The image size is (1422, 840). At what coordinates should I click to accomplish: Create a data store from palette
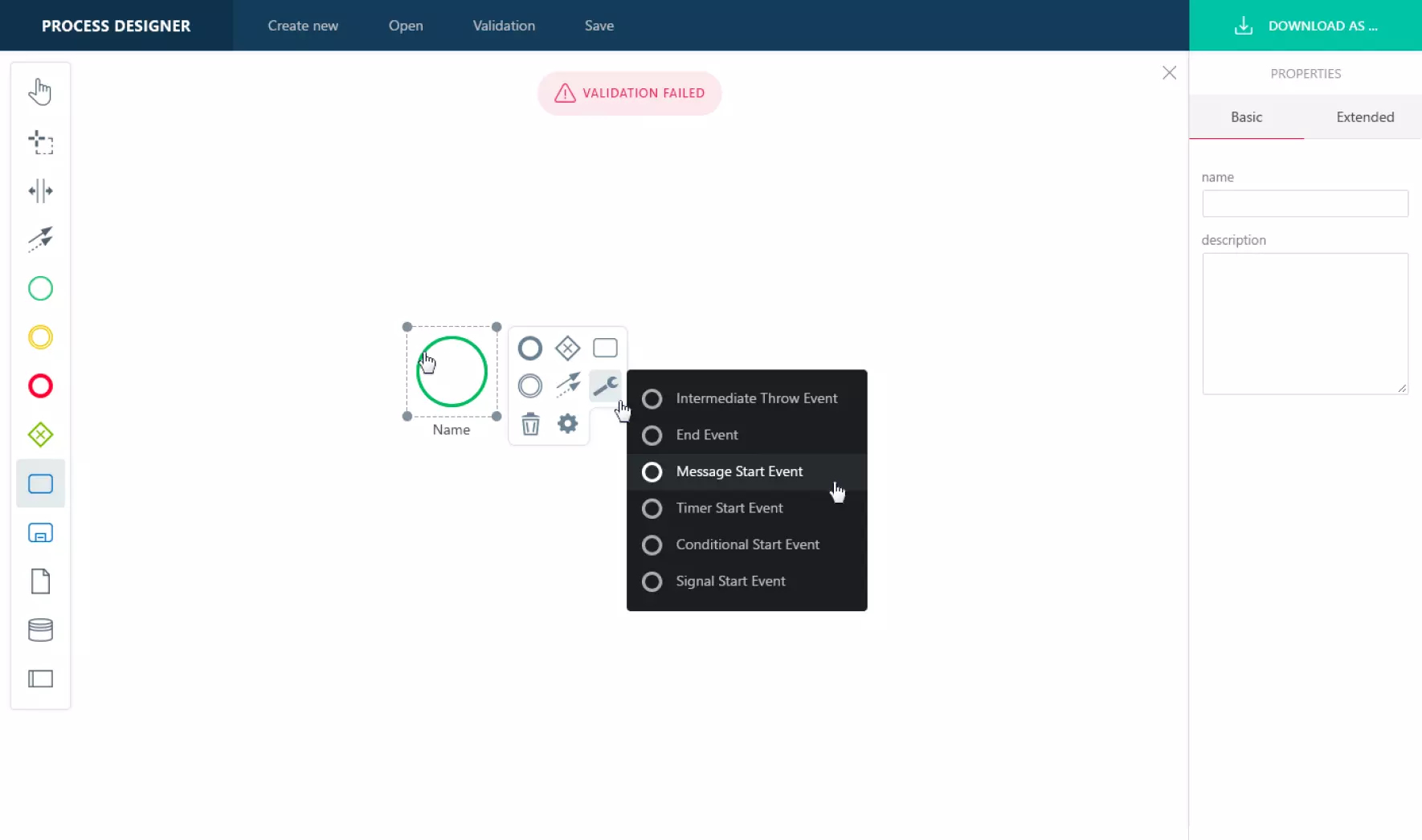pyautogui.click(x=40, y=630)
